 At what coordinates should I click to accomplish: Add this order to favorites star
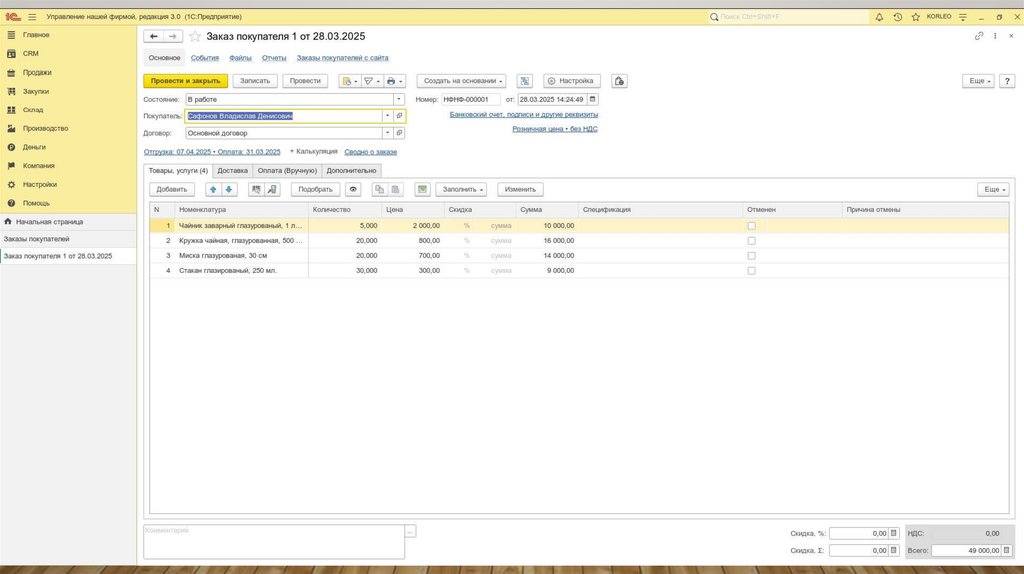[195, 37]
